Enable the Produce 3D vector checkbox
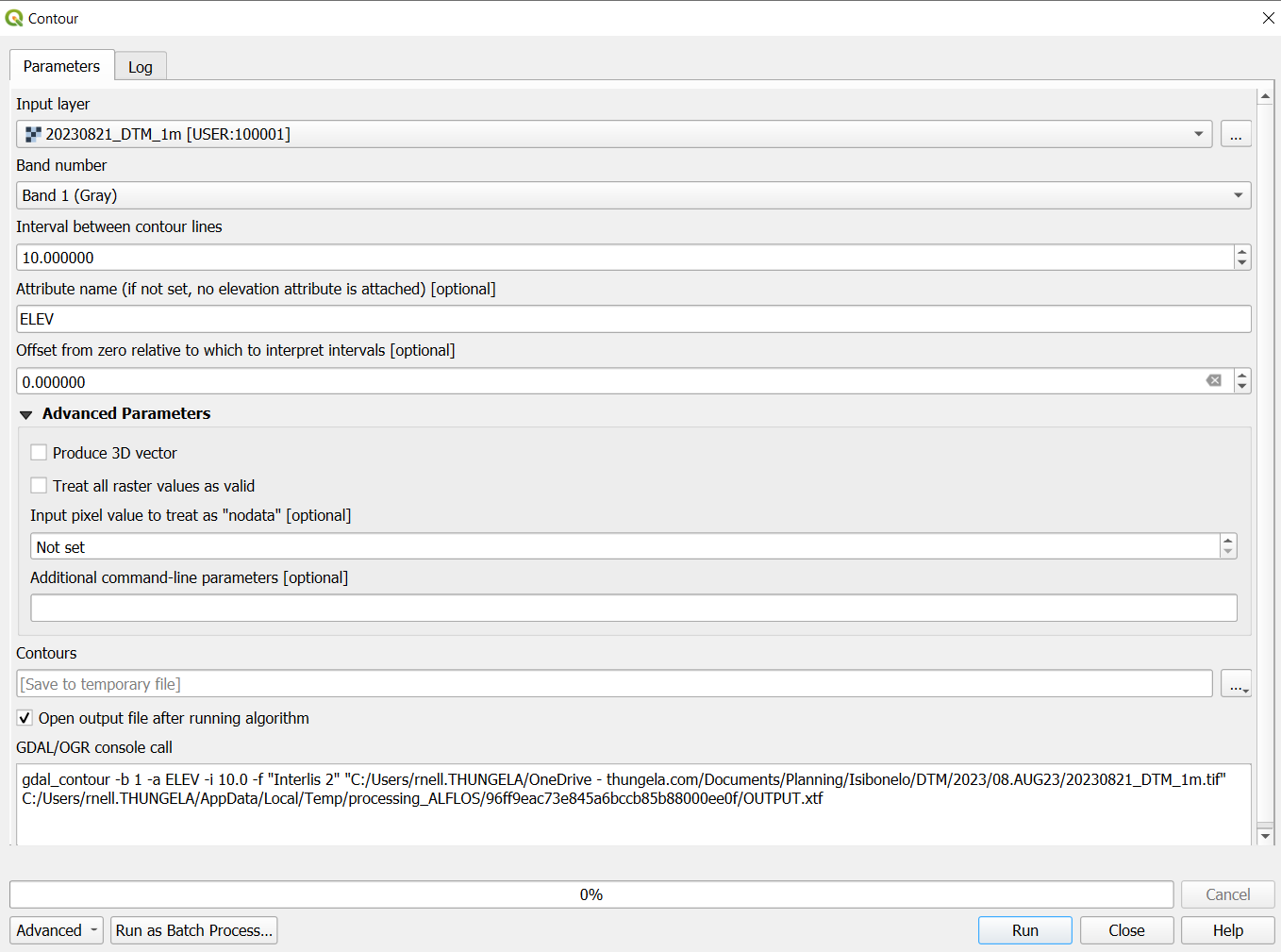 [39, 452]
